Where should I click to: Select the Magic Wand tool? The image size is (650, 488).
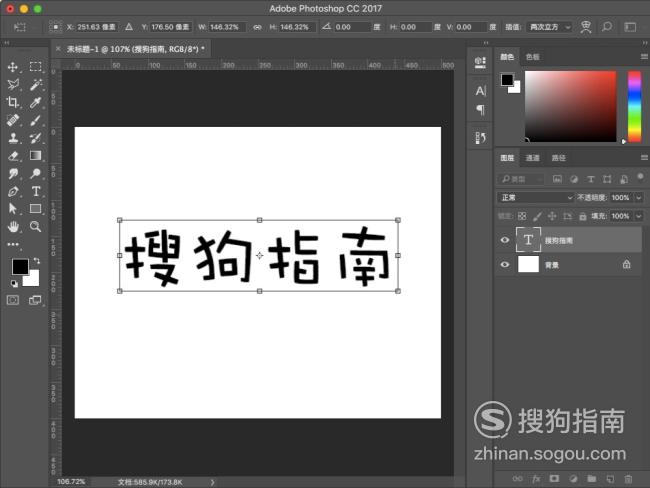tap(36, 85)
